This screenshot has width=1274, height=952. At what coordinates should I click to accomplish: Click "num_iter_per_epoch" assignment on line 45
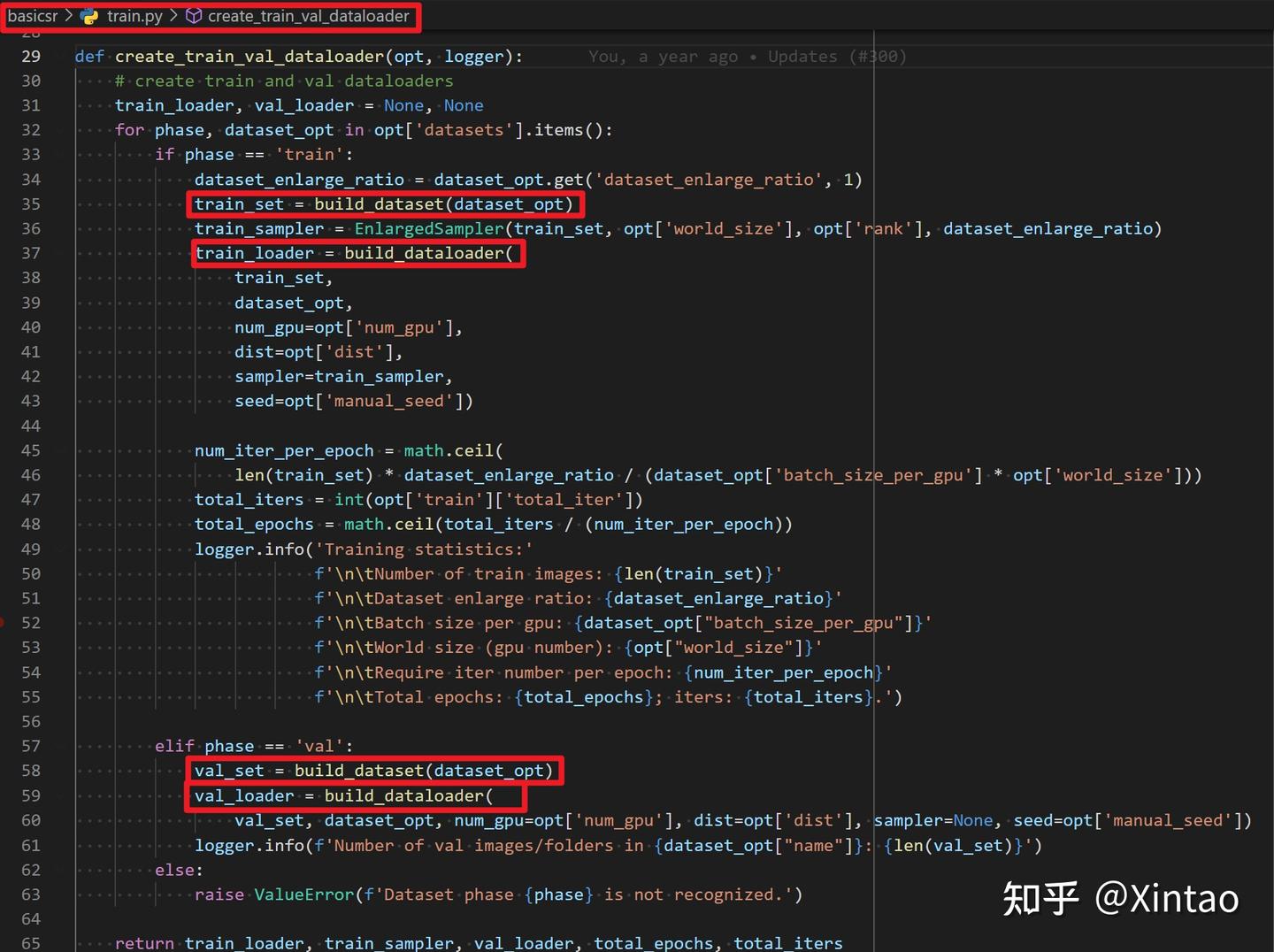pos(284,451)
